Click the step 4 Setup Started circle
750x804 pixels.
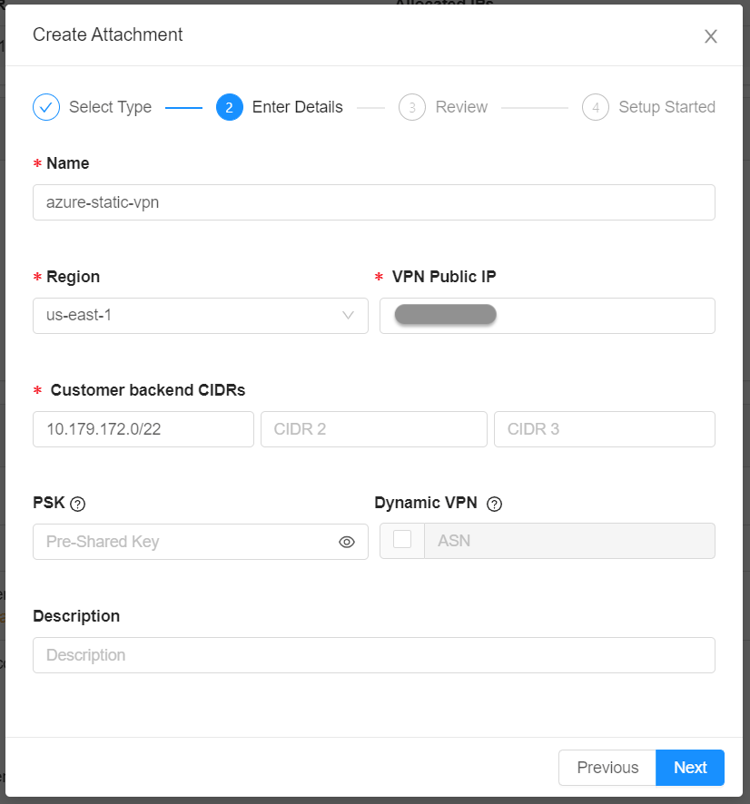(x=595, y=107)
